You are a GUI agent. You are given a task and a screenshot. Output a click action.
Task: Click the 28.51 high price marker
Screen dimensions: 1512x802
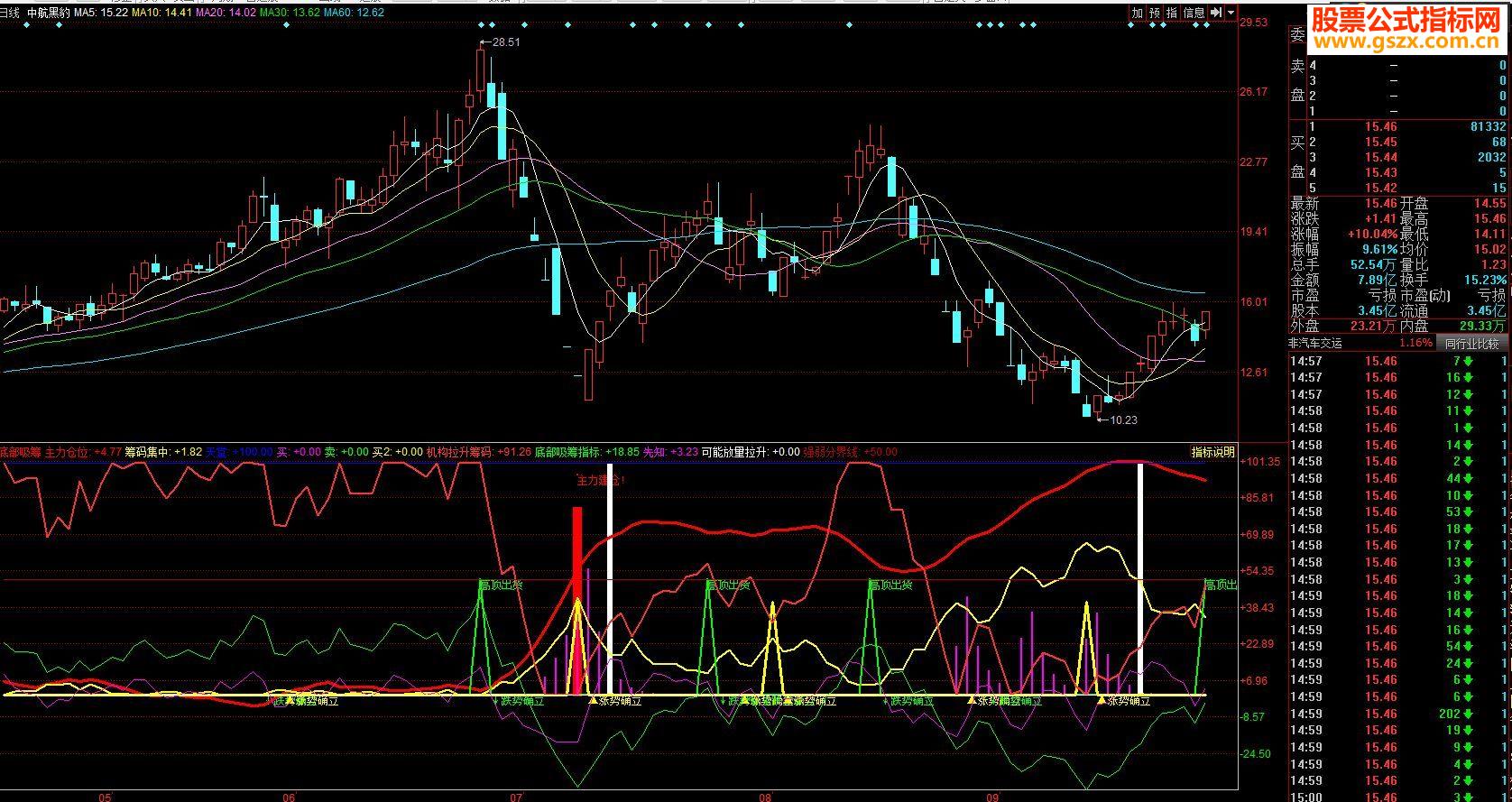tap(500, 42)
